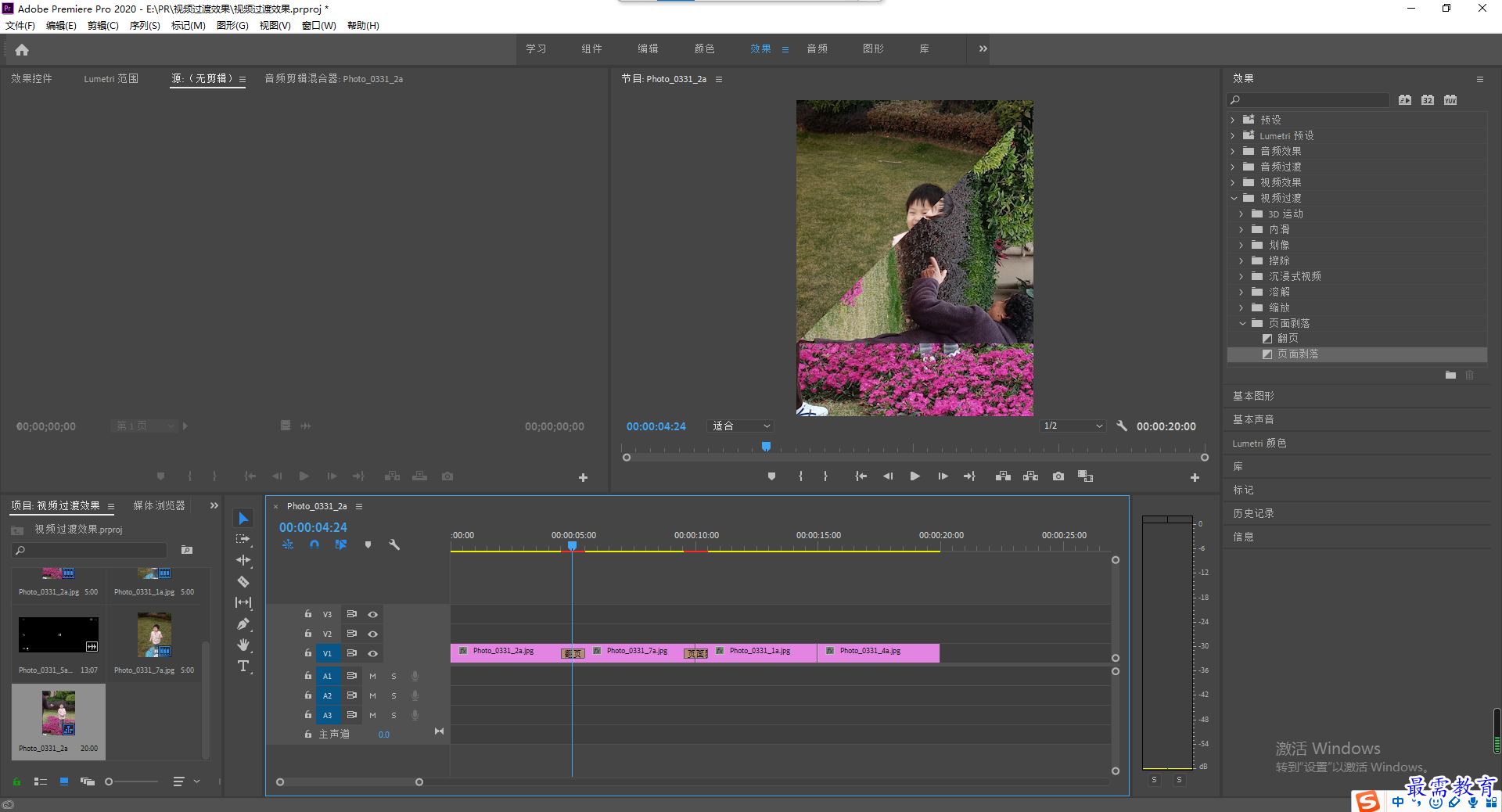1502x812 pixels.
Task: Toggle timeline snap magnet icon
Action: click(x=314, y=544)
